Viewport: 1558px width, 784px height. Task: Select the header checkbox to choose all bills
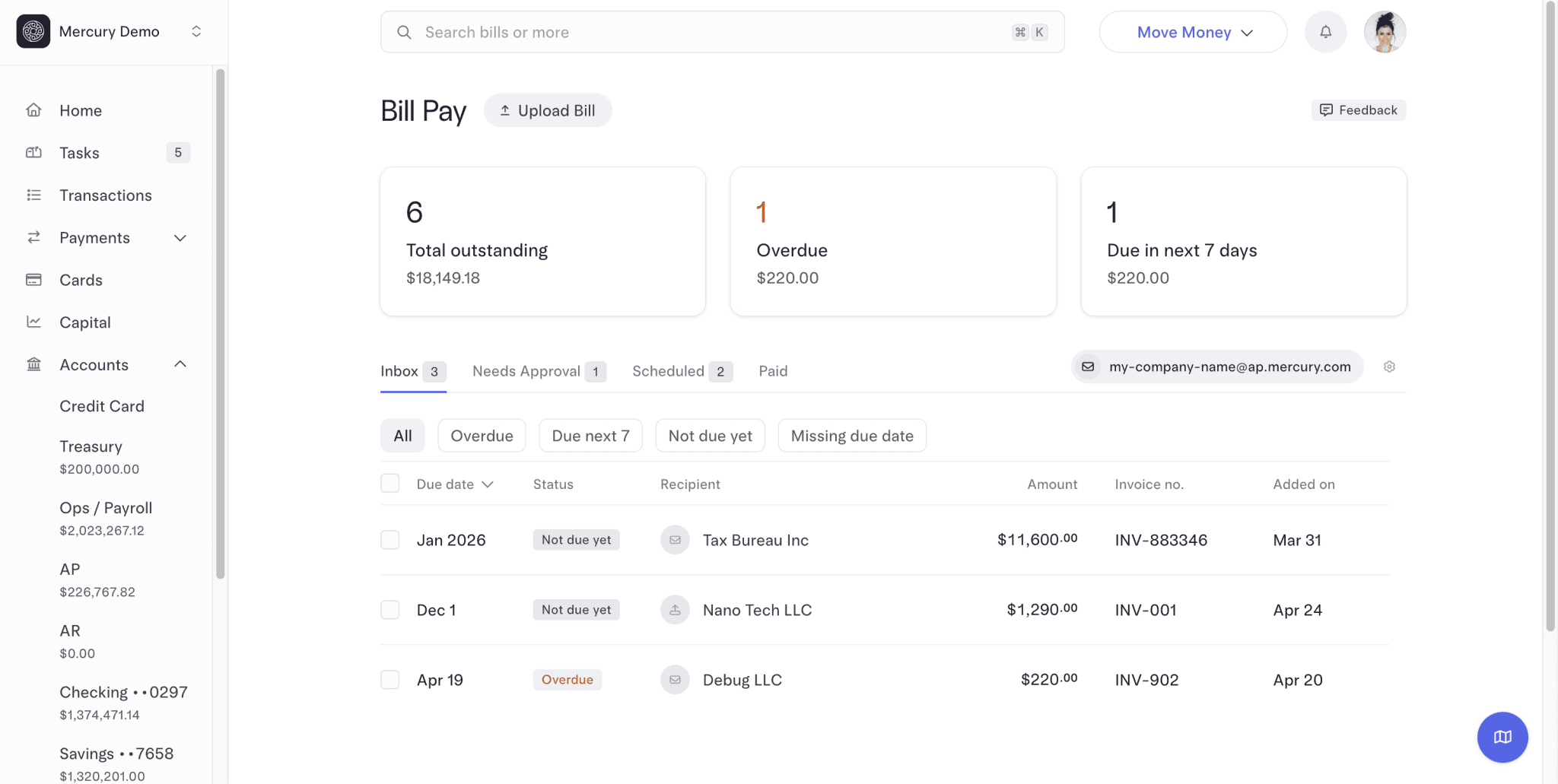(390, 483)
